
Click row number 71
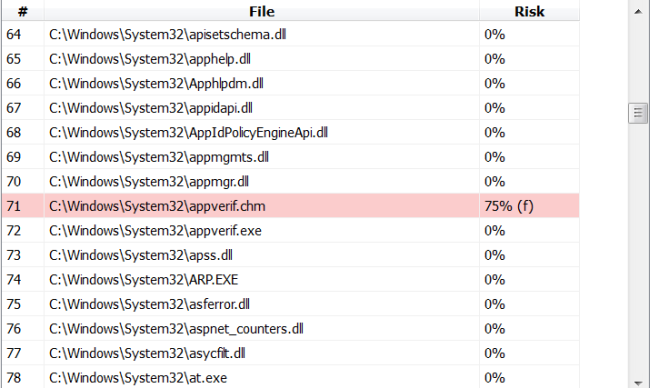pos(13,206)
